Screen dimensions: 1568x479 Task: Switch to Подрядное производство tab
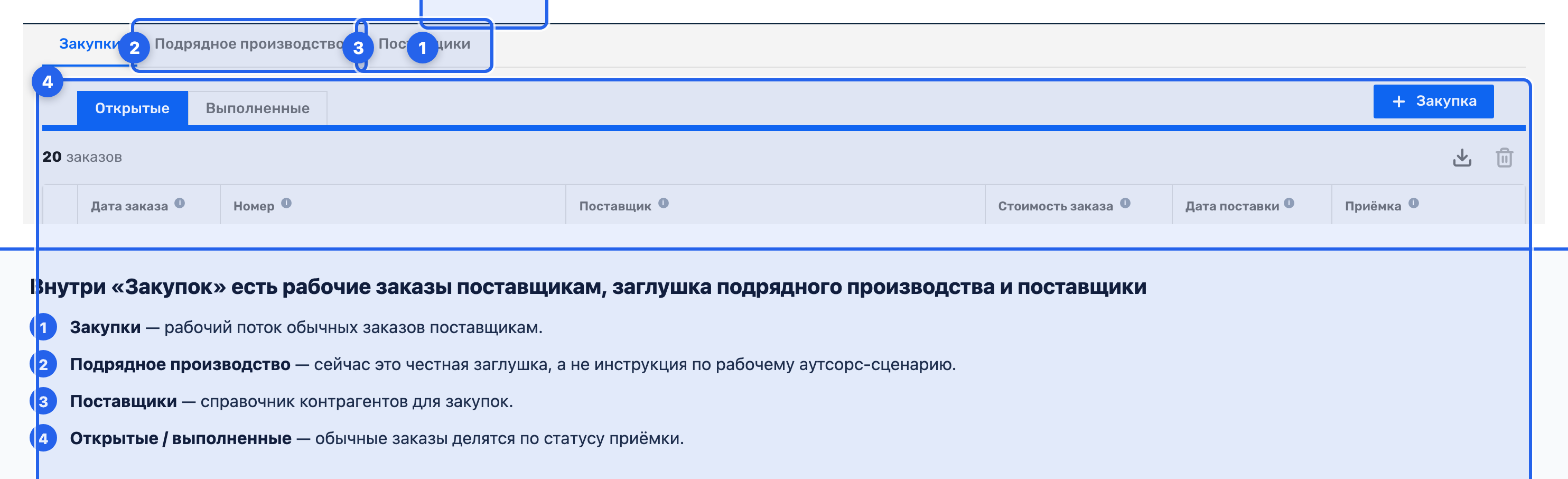(x=249, y=44)
